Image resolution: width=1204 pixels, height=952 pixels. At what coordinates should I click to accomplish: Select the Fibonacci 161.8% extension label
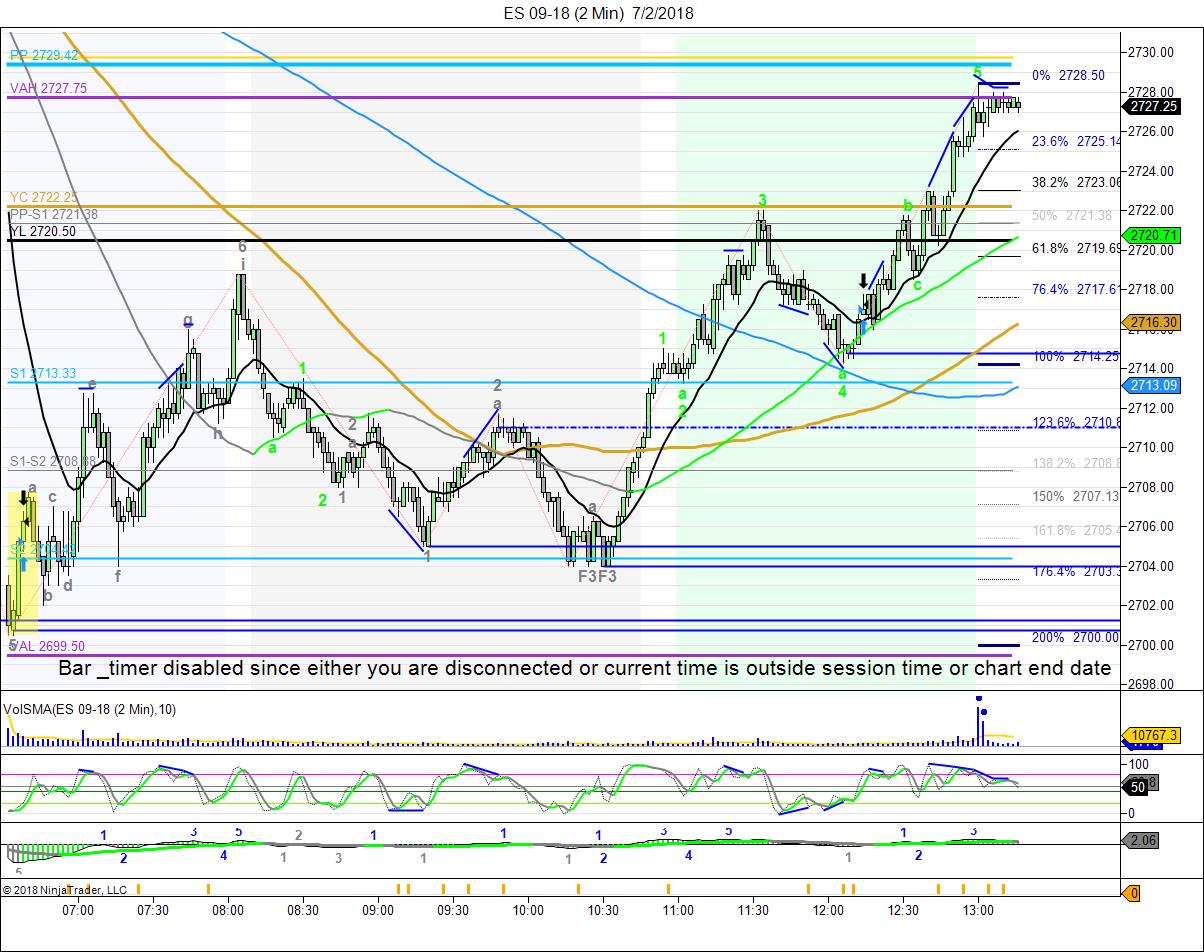[x=1075, y=531]
